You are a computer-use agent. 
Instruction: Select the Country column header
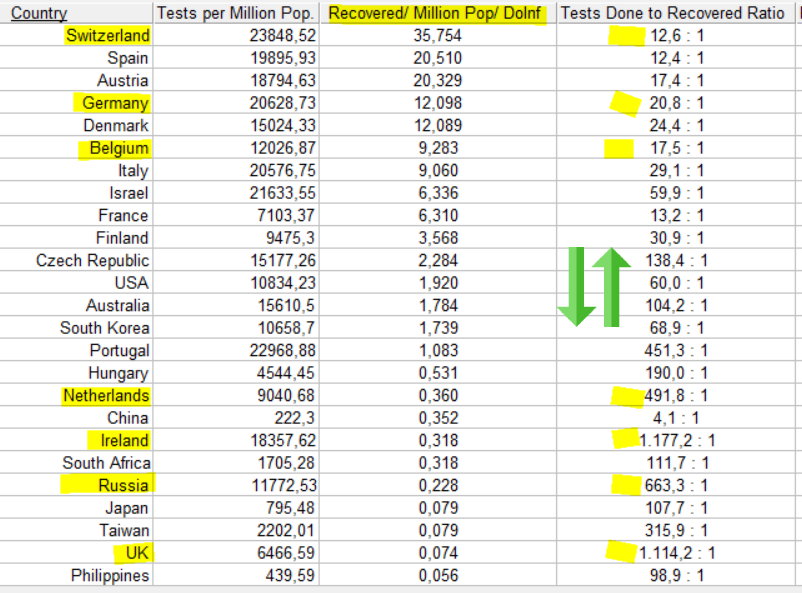(x=39, y=13)
